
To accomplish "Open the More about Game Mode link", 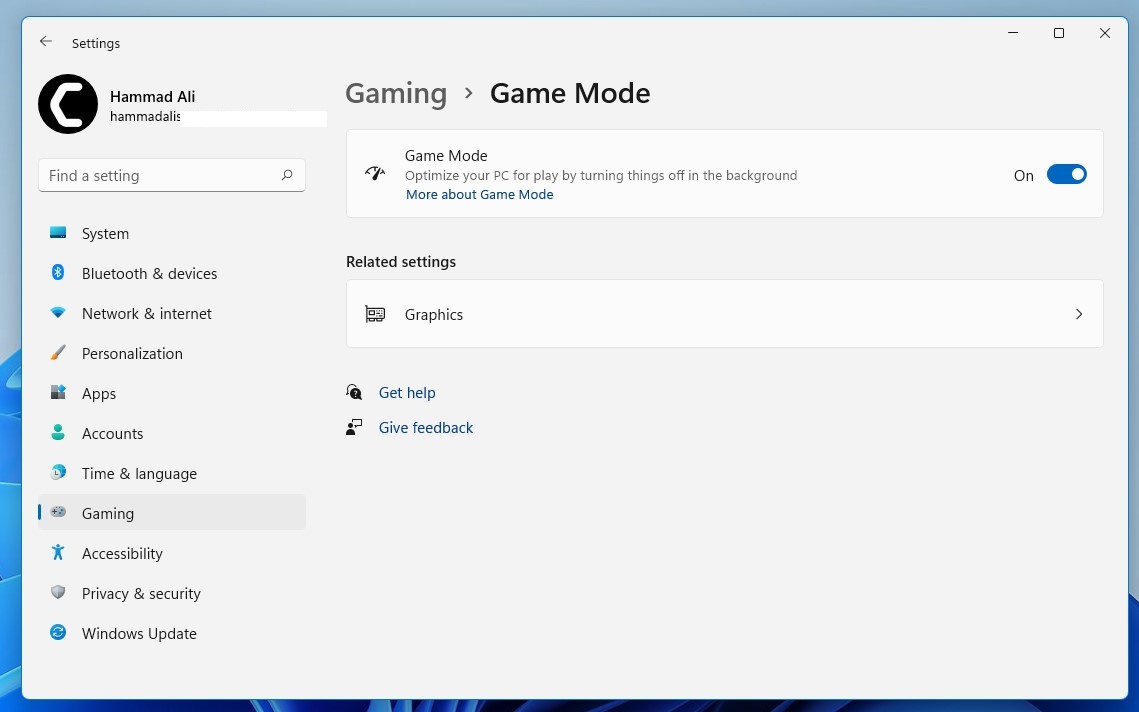I will pos(479,195).
